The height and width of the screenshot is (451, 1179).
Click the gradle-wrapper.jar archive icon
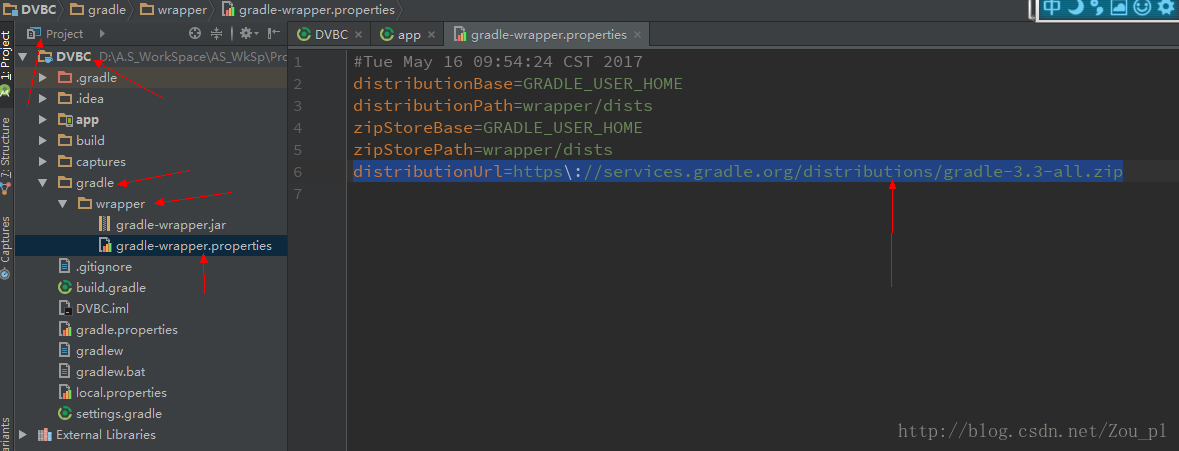[105, 225]
